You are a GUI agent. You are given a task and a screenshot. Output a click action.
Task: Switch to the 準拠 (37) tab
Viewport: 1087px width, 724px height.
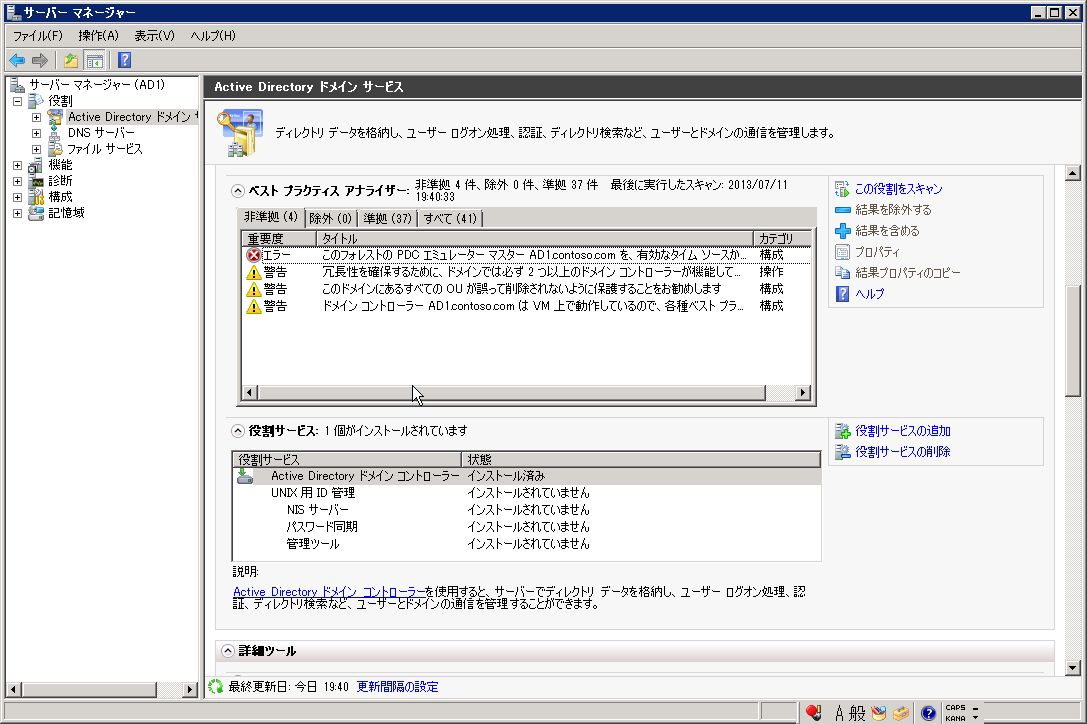388,218
